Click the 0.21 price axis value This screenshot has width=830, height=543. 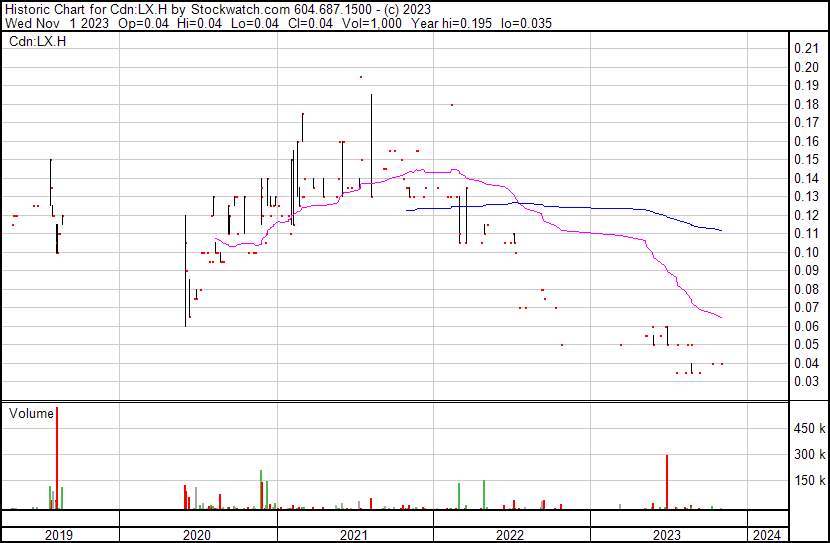click(807, 49)
